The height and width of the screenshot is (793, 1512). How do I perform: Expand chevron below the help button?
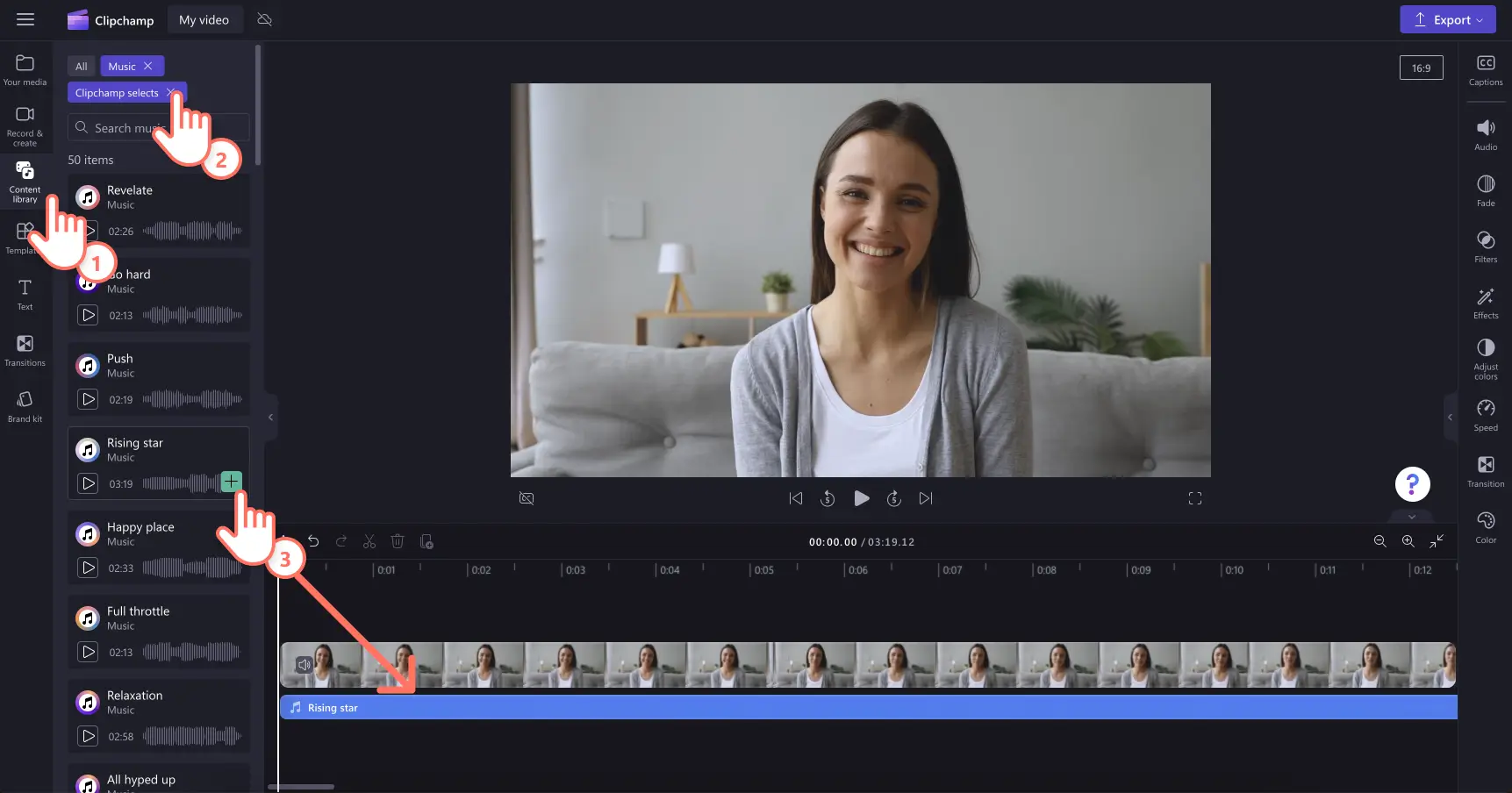[1412, 517]
